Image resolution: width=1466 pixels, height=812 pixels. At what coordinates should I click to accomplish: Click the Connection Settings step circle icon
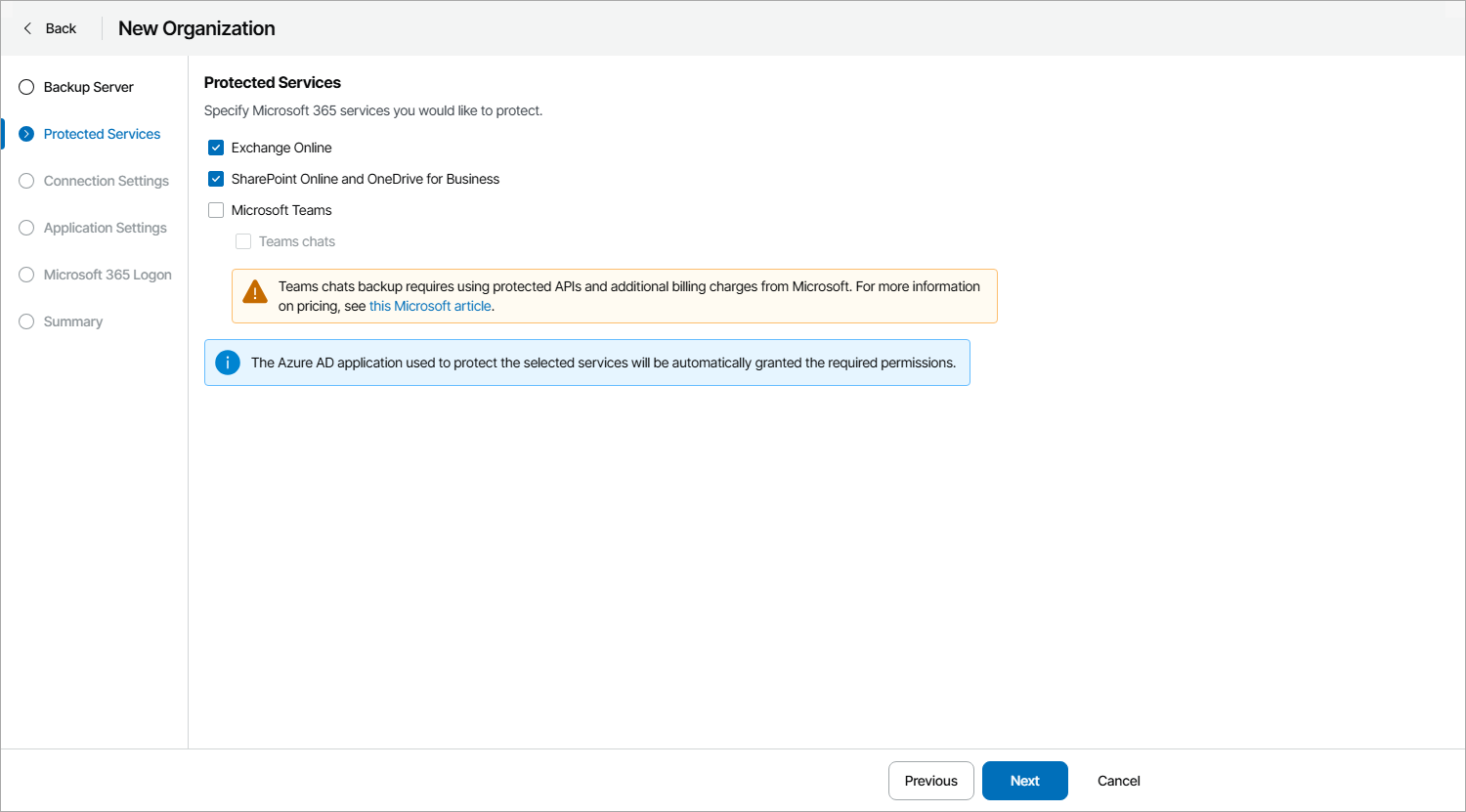pos(25,181)
